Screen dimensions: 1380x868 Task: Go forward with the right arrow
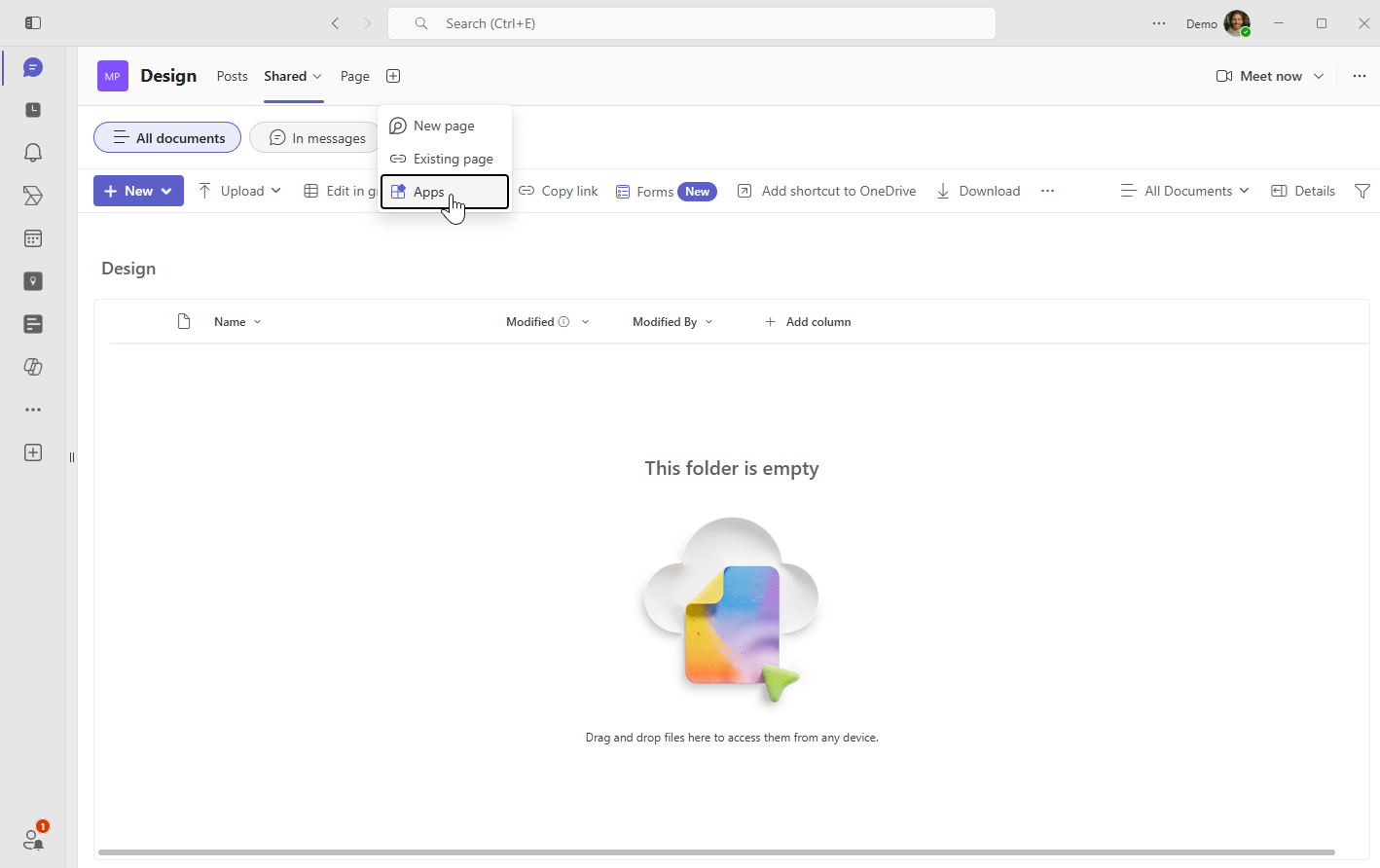coord(367,23)
